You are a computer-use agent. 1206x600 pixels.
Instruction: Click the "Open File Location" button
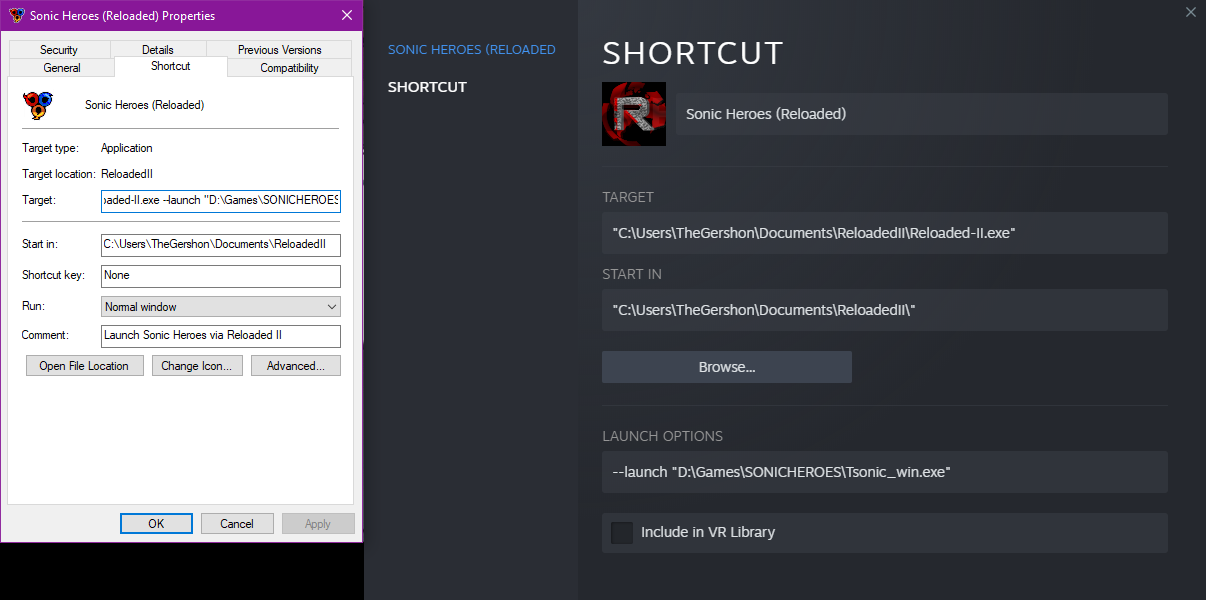pos(84,365)
